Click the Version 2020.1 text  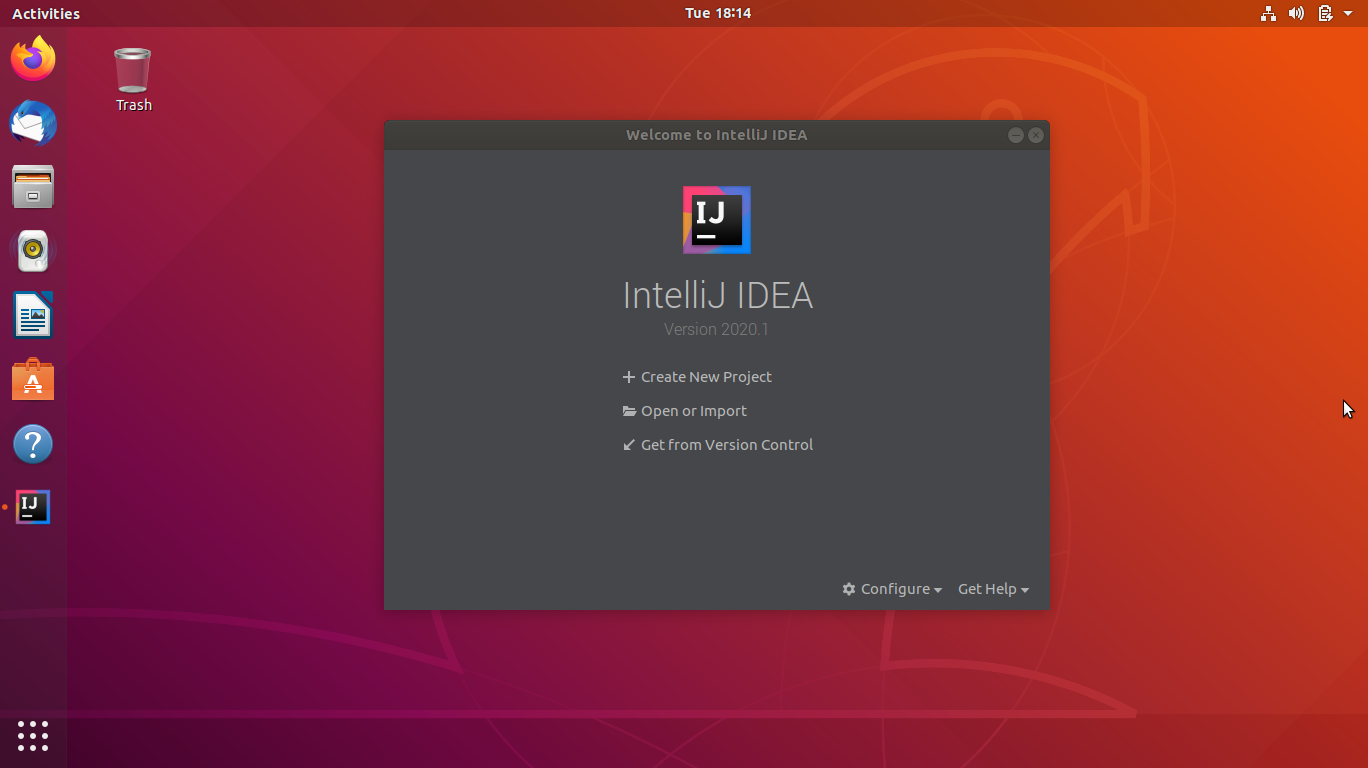[x=717, y=329]
